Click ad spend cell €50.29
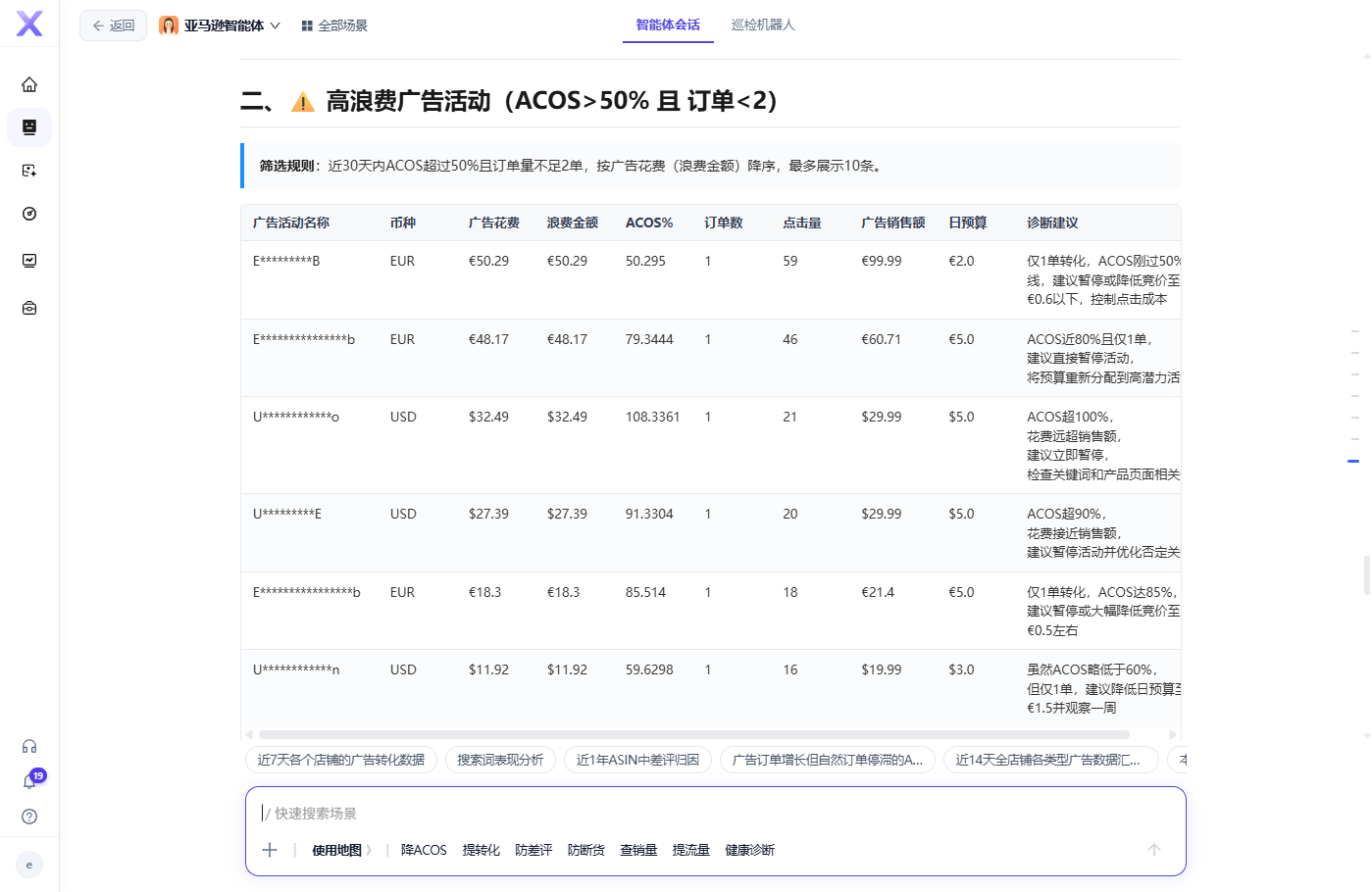Screen dimensions: 1372x892 point(488,261)
